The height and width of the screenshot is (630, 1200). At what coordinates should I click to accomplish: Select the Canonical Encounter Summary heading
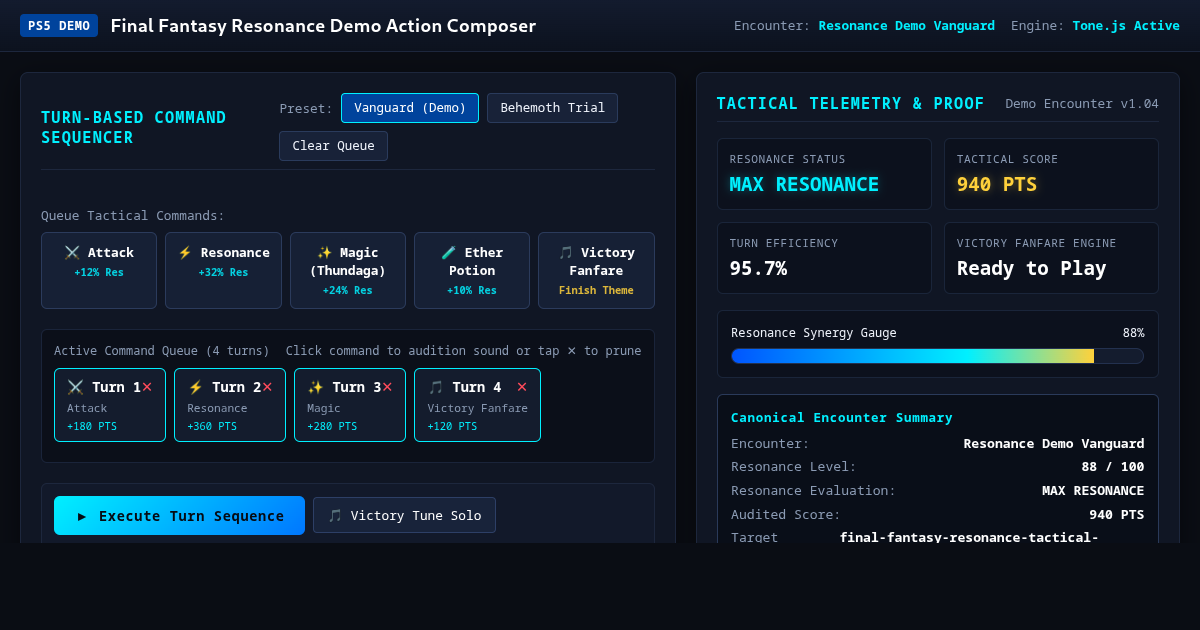click(x=842, y=418)
